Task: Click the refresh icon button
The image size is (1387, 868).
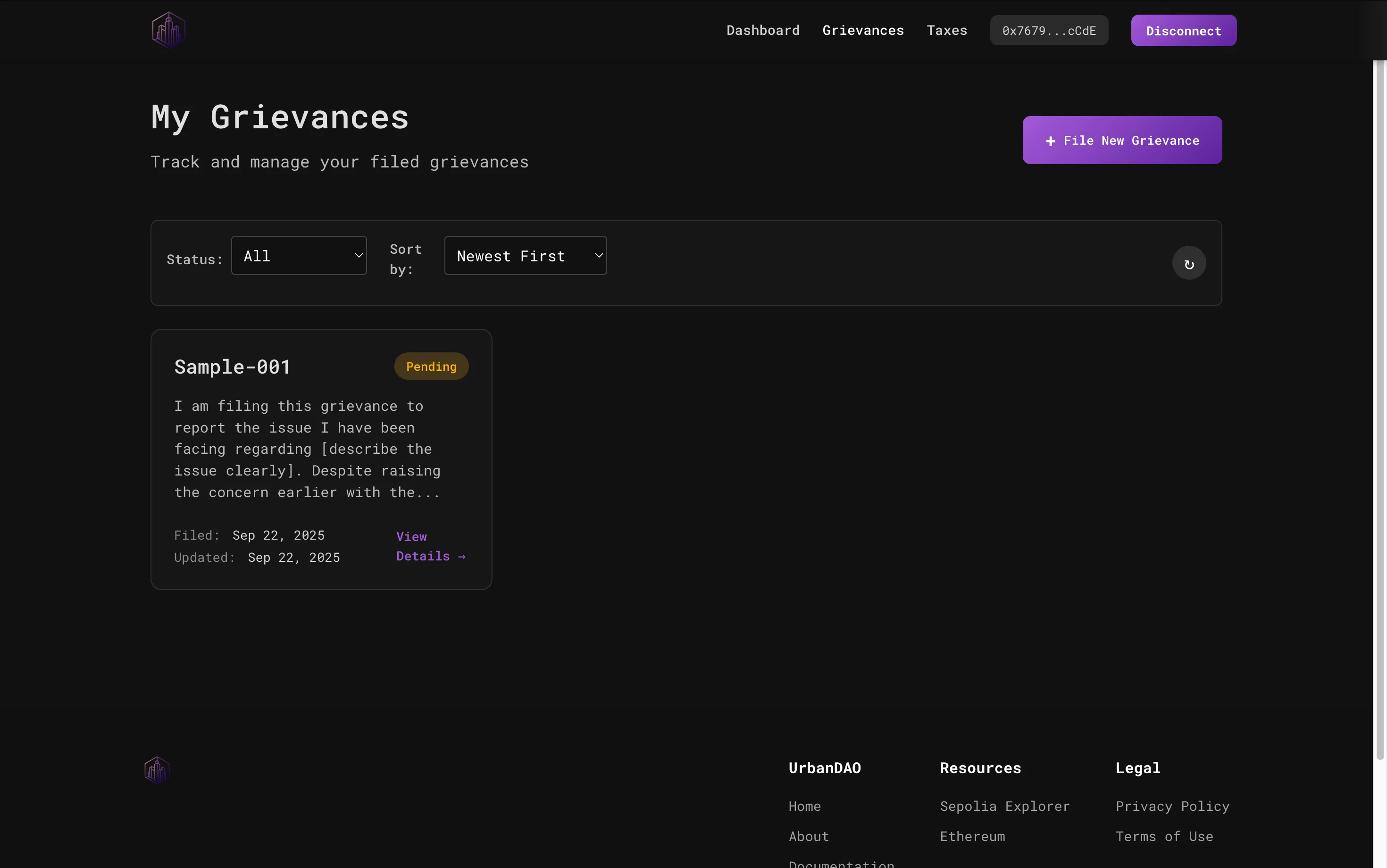Action: coord(1188,264)
